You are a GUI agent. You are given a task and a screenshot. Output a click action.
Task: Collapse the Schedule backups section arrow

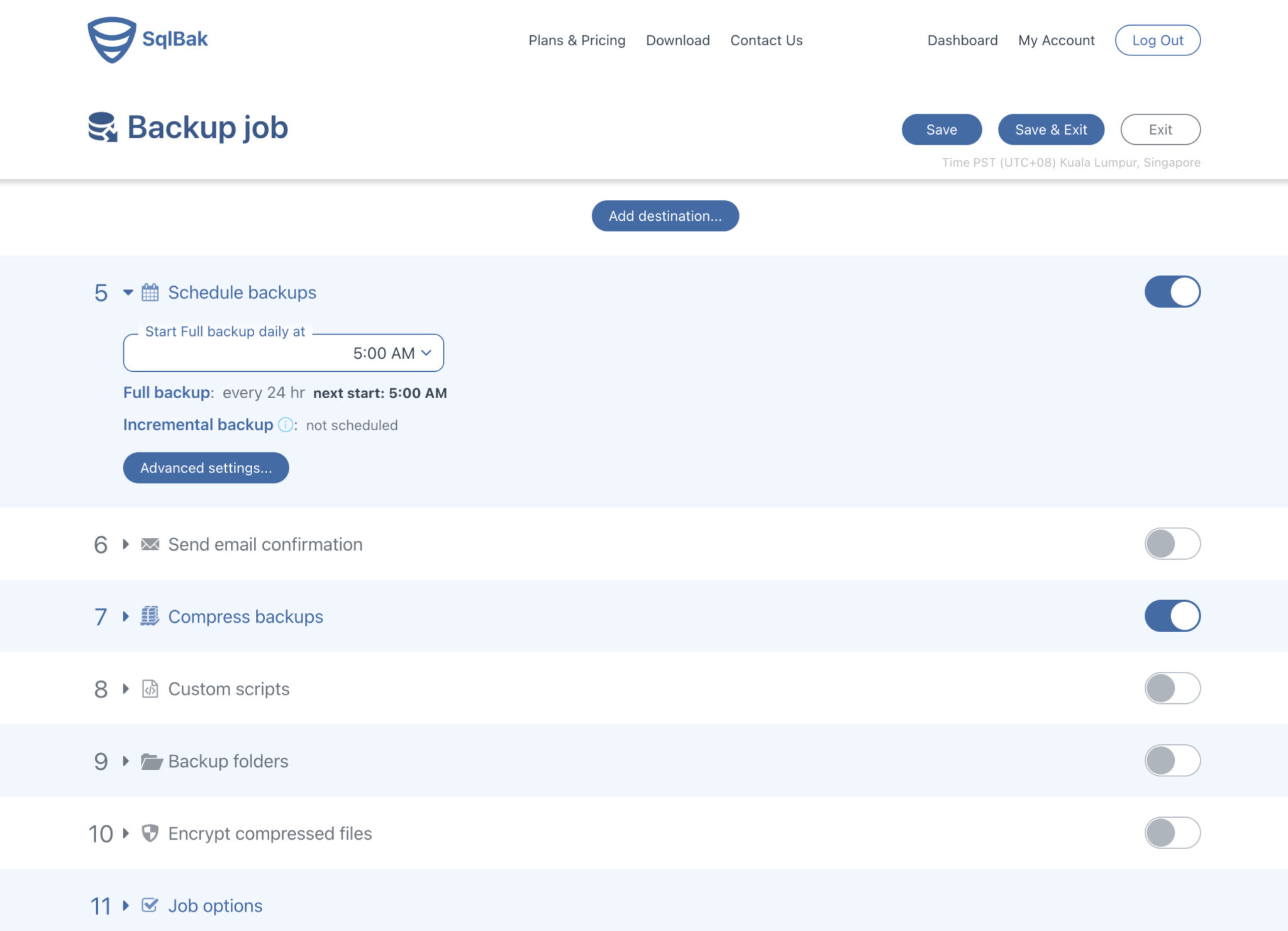point(128,293)
